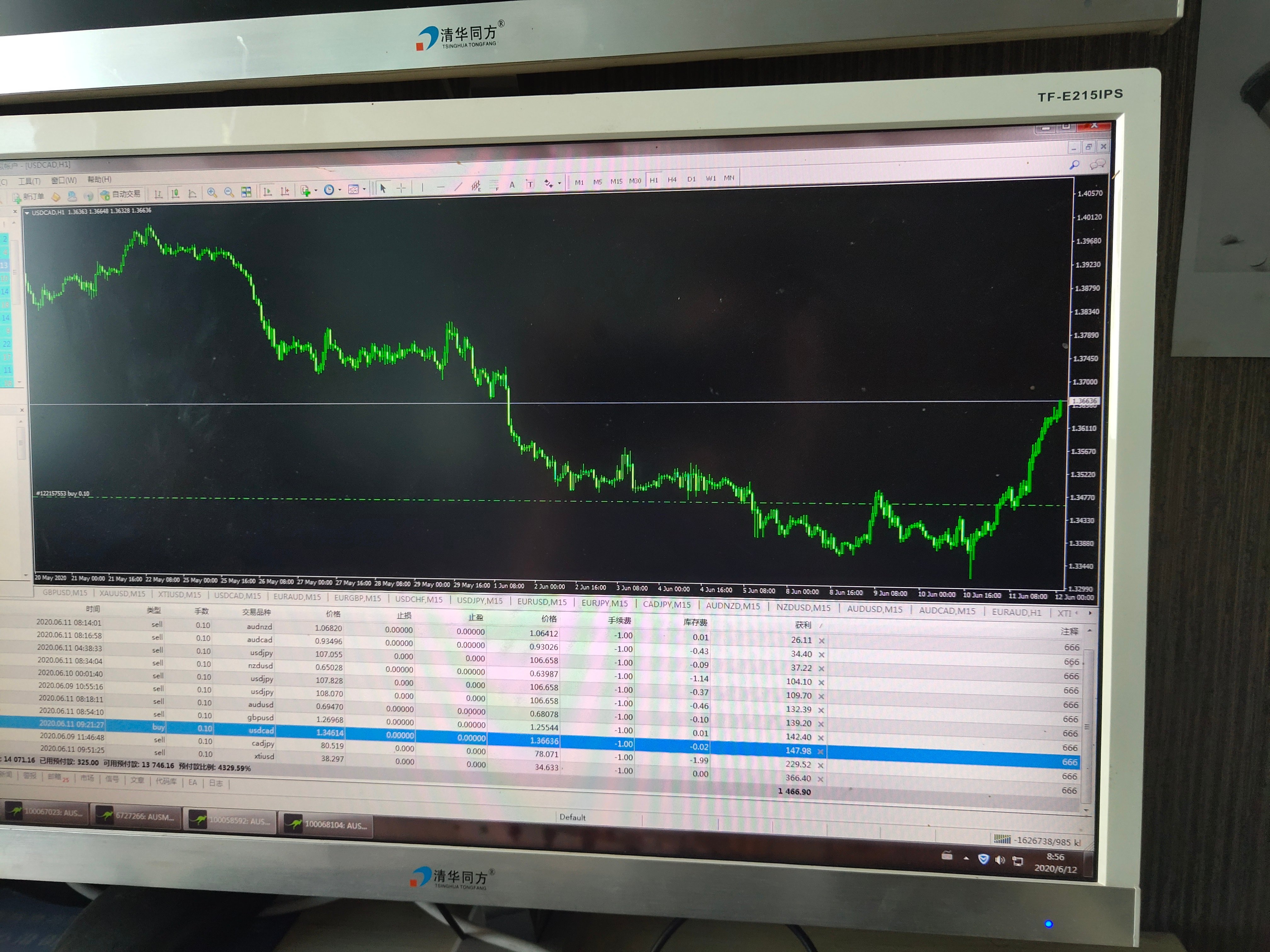This screenshot has height=952, width=1270.
Task: Open the chart templates icon
Action: 354,190
